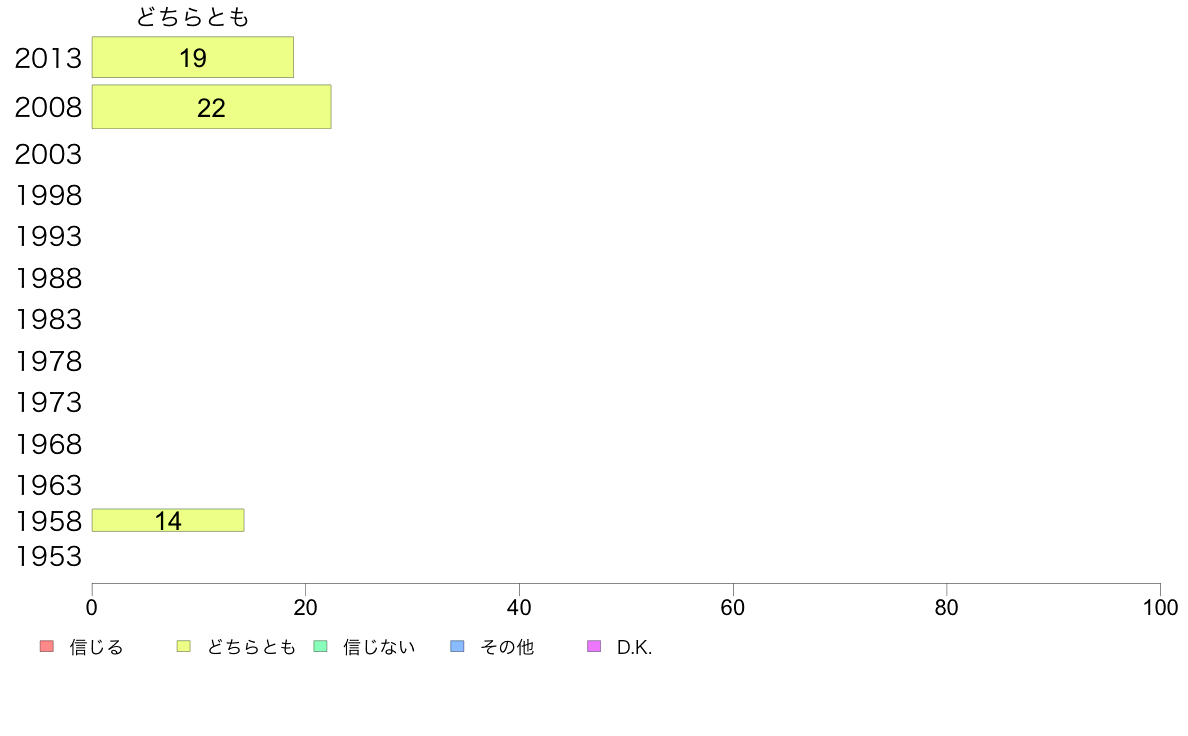Click the blue その他 legend swatch
The height and width of the screenshot is (736, 1188).
point(457,646)
